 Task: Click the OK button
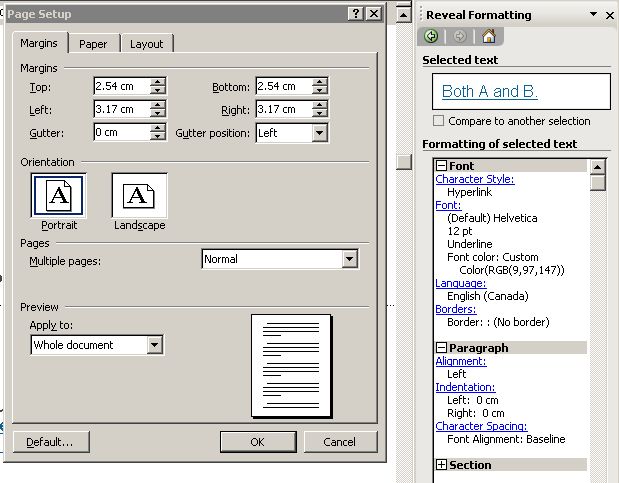pos(257,441)
